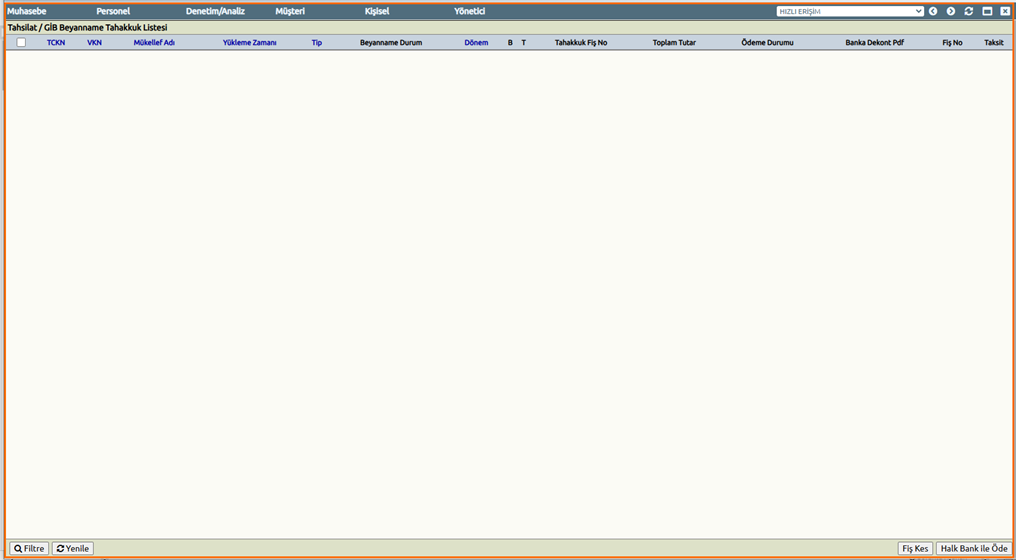Sort by TCKN column header
Screen dimensions: 1016x560
tap(56, 42)
